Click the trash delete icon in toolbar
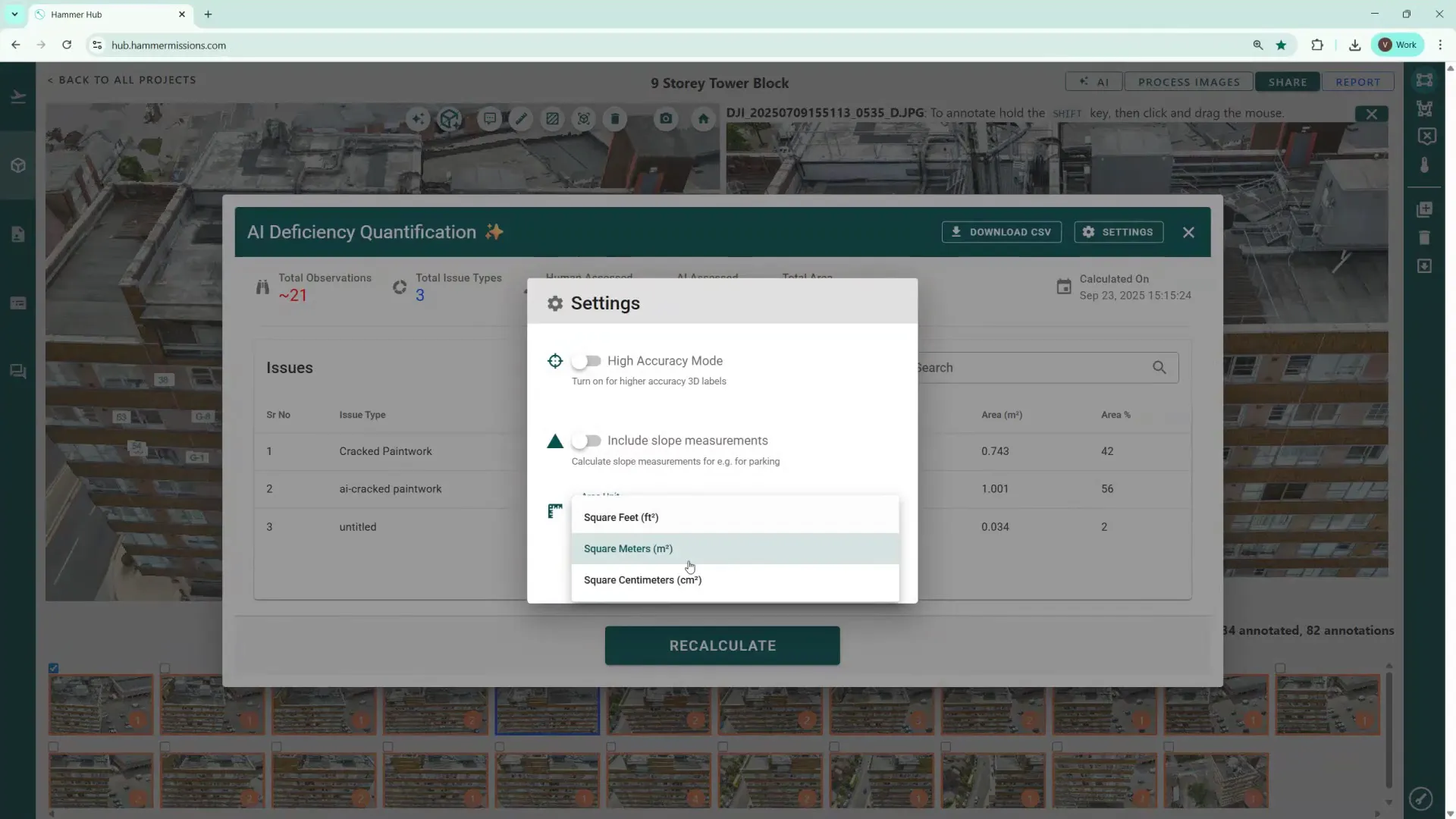Viewport: 1456px width, 819px height. [615, 118]
